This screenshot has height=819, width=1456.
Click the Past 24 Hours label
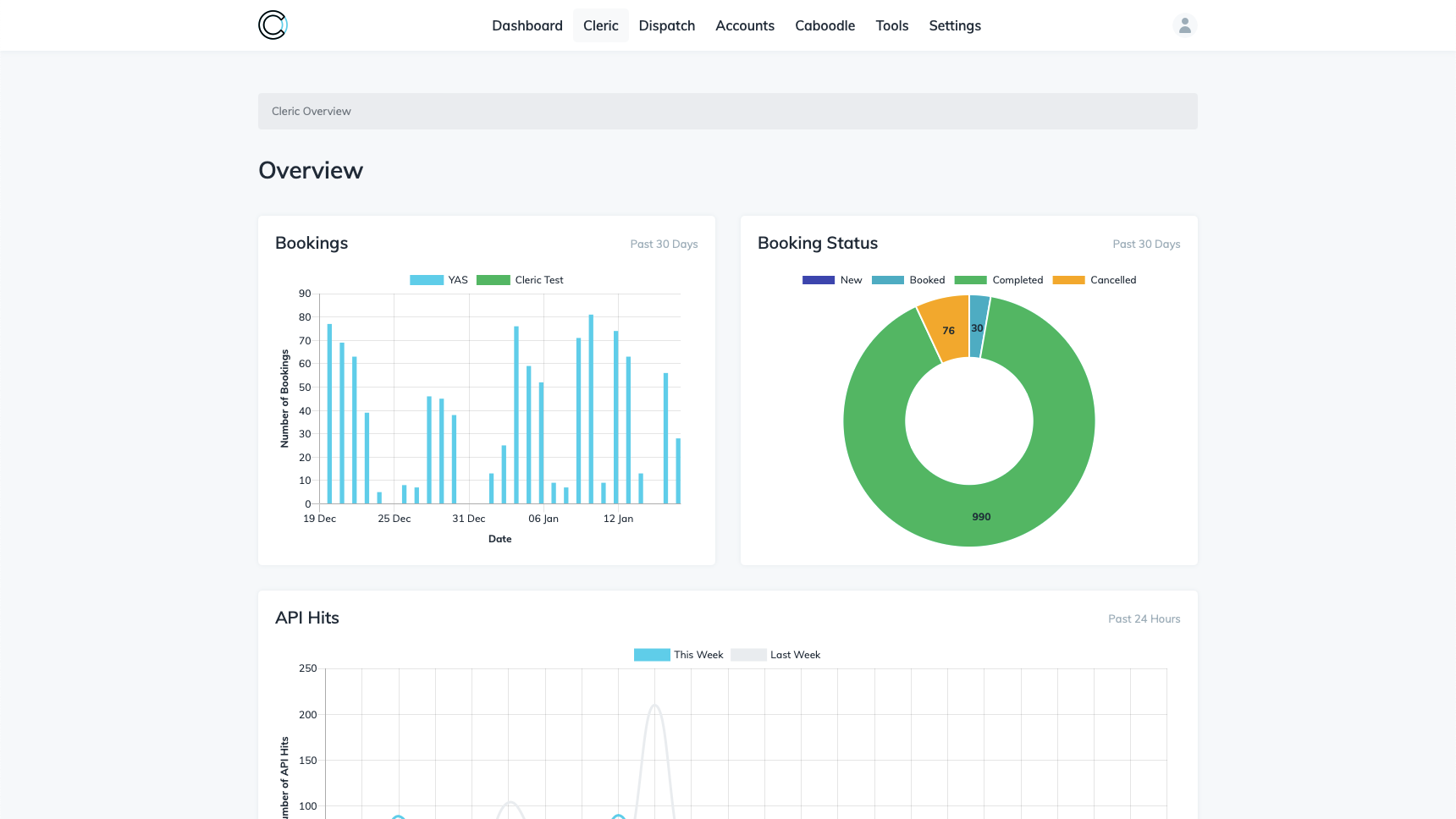pyautogui.click(x=1144, y=618)
